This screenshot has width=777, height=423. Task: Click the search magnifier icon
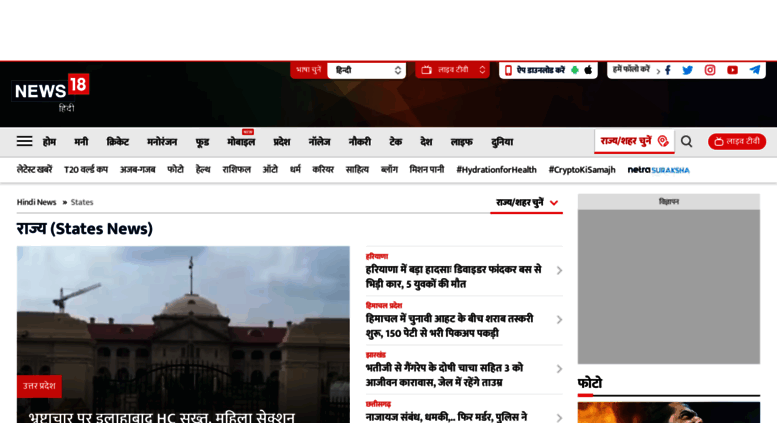[686, 141]
